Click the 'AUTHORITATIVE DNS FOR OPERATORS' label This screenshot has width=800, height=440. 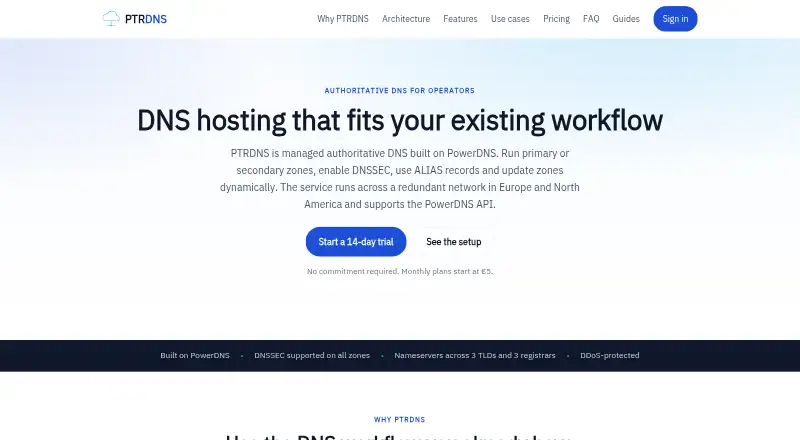coord(399,90)
